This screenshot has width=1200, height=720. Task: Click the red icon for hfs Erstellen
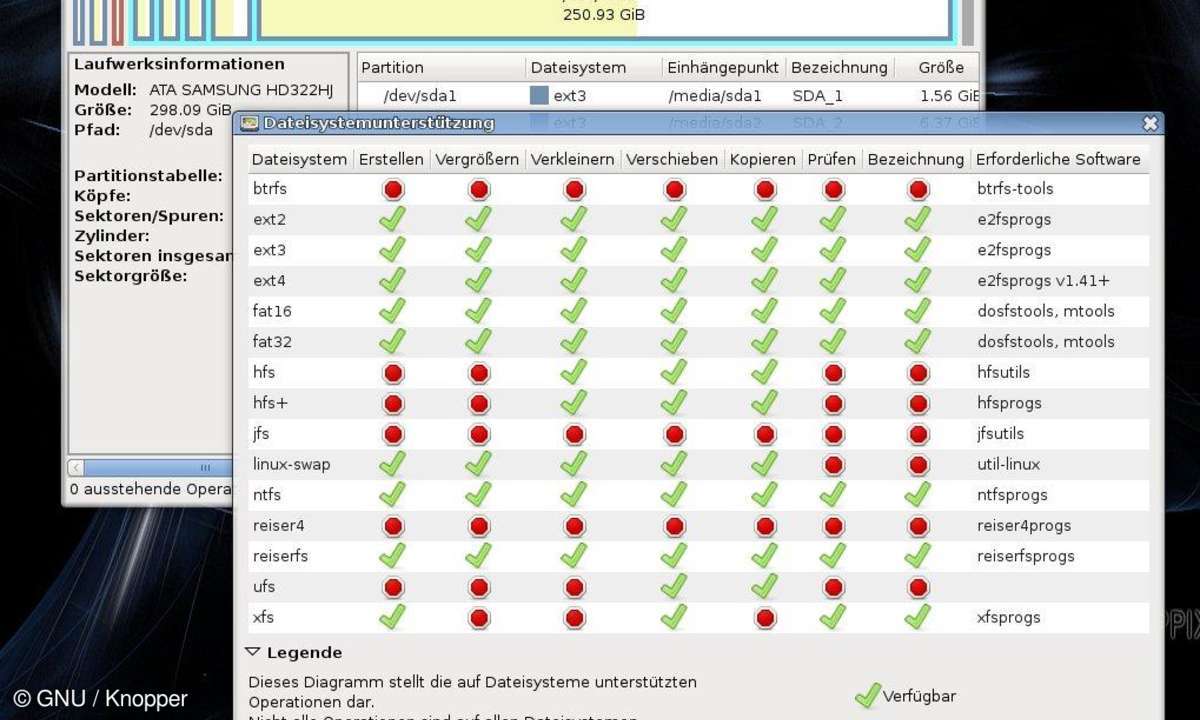click(x=392, y=373)
